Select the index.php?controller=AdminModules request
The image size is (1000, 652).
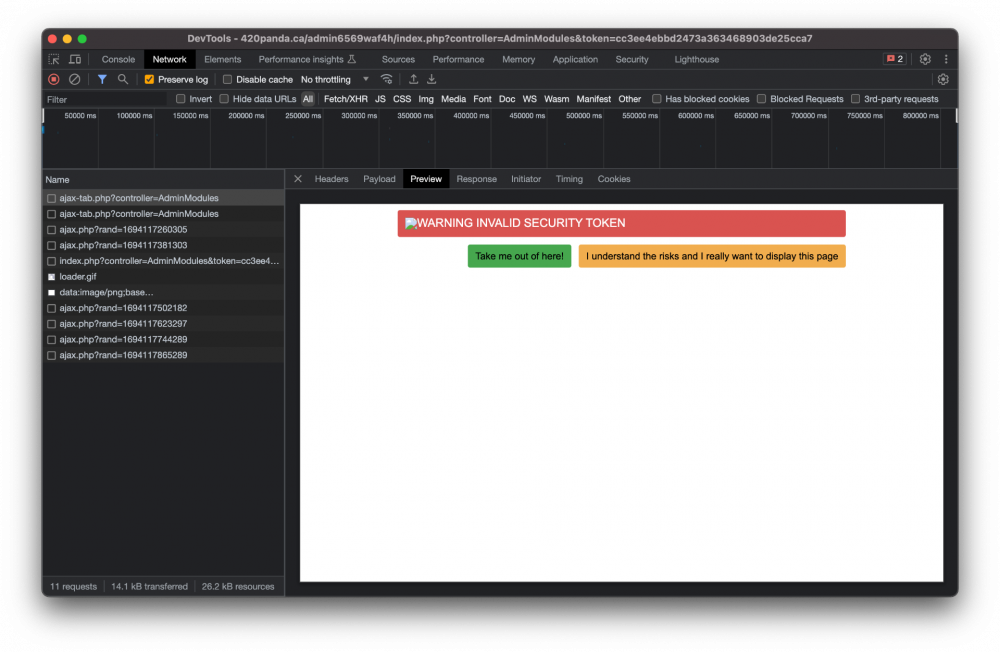pyautogui.click(x=163, y=261)
